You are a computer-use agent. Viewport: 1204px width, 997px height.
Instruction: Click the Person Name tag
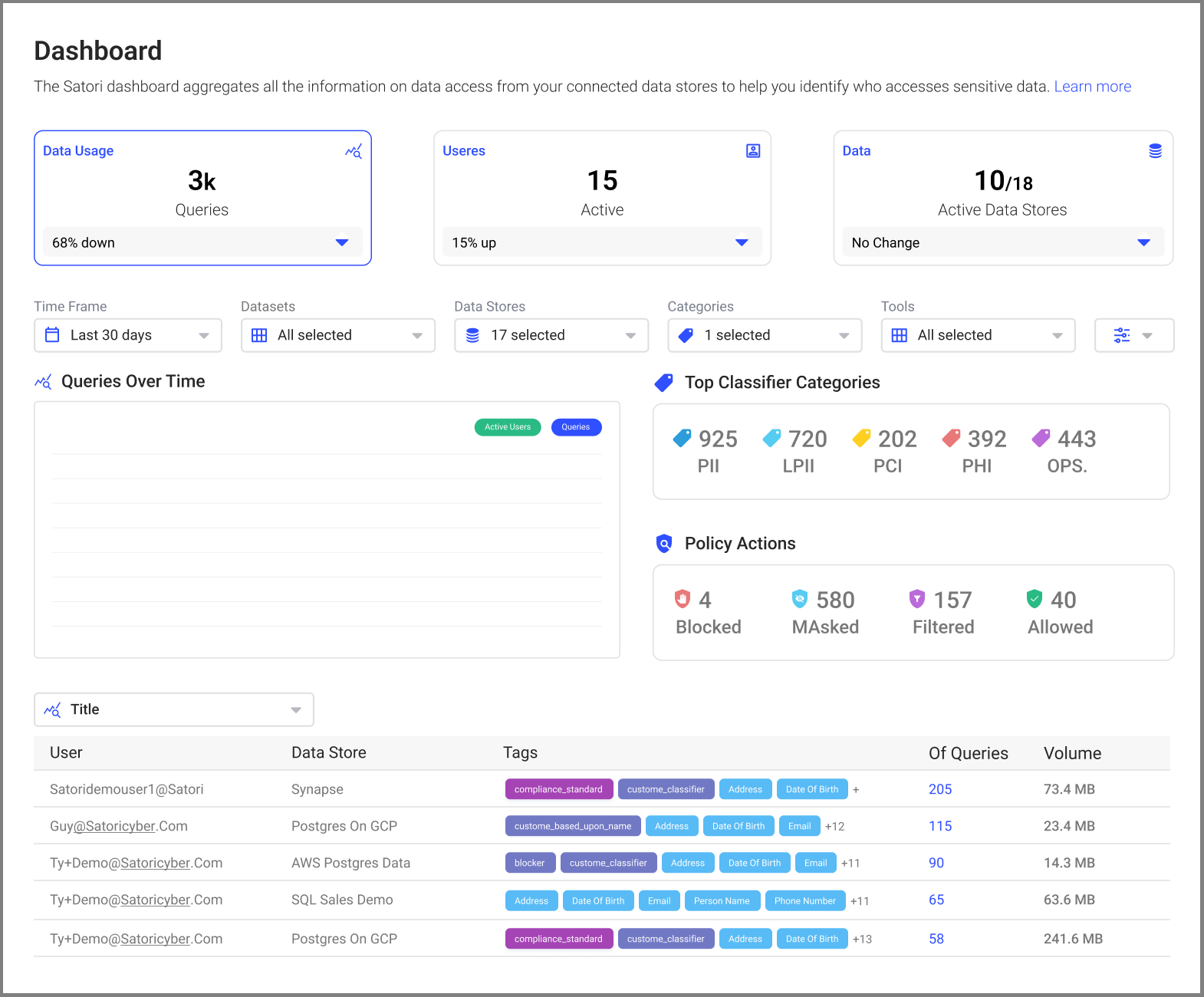click(x=722, y=900)
